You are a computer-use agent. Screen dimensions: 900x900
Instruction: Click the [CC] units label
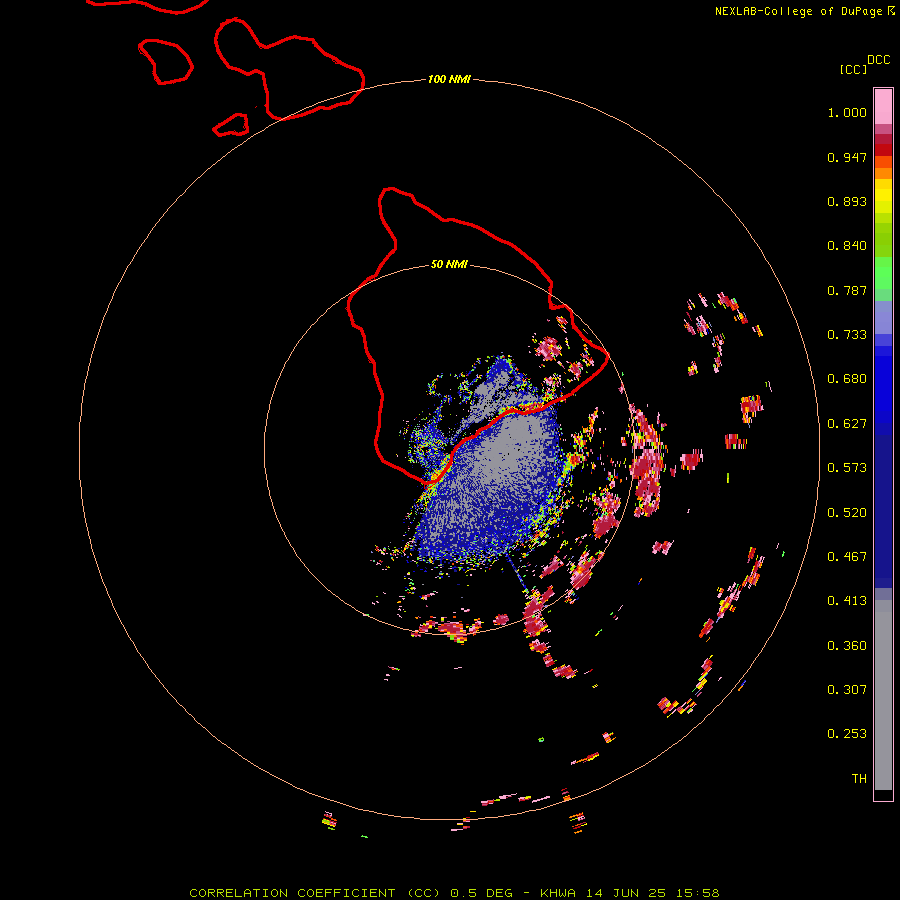[x=853, y=69]
